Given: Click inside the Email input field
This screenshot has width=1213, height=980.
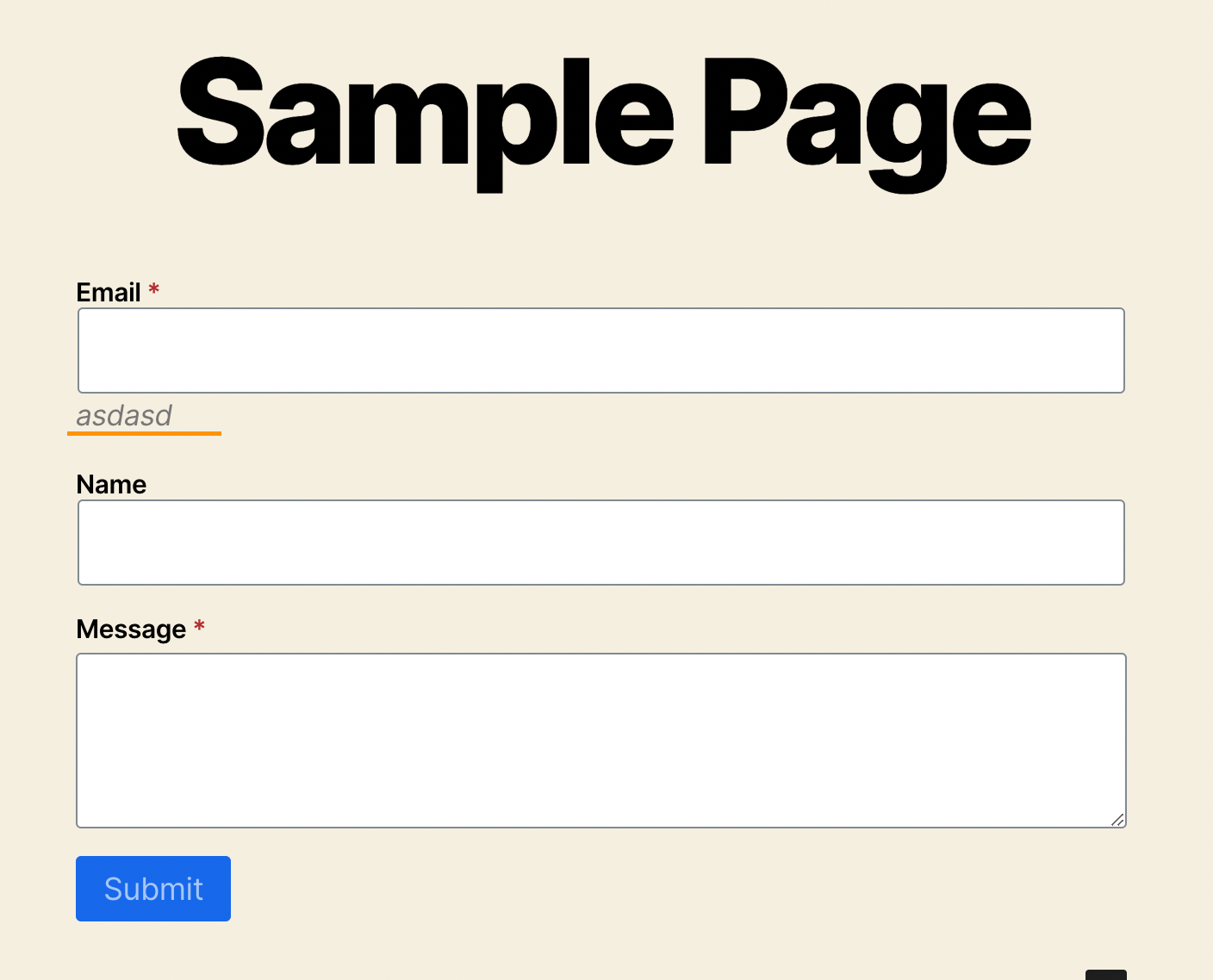Looking at the screenshot, I should (600, 350).
